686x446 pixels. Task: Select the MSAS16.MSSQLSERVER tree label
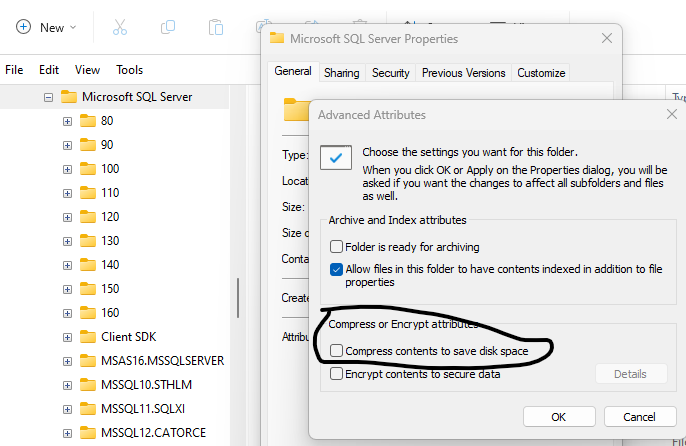[162, 361]
